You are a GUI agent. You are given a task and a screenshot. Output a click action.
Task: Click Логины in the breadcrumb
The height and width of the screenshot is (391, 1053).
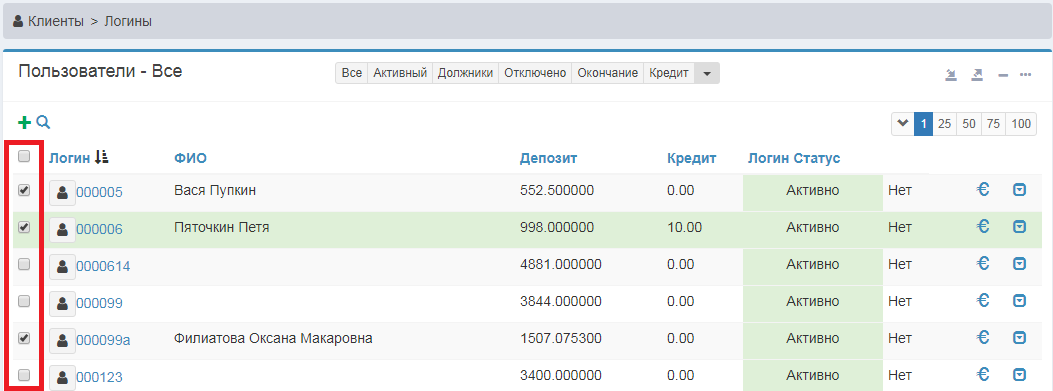tap(128, 21)
